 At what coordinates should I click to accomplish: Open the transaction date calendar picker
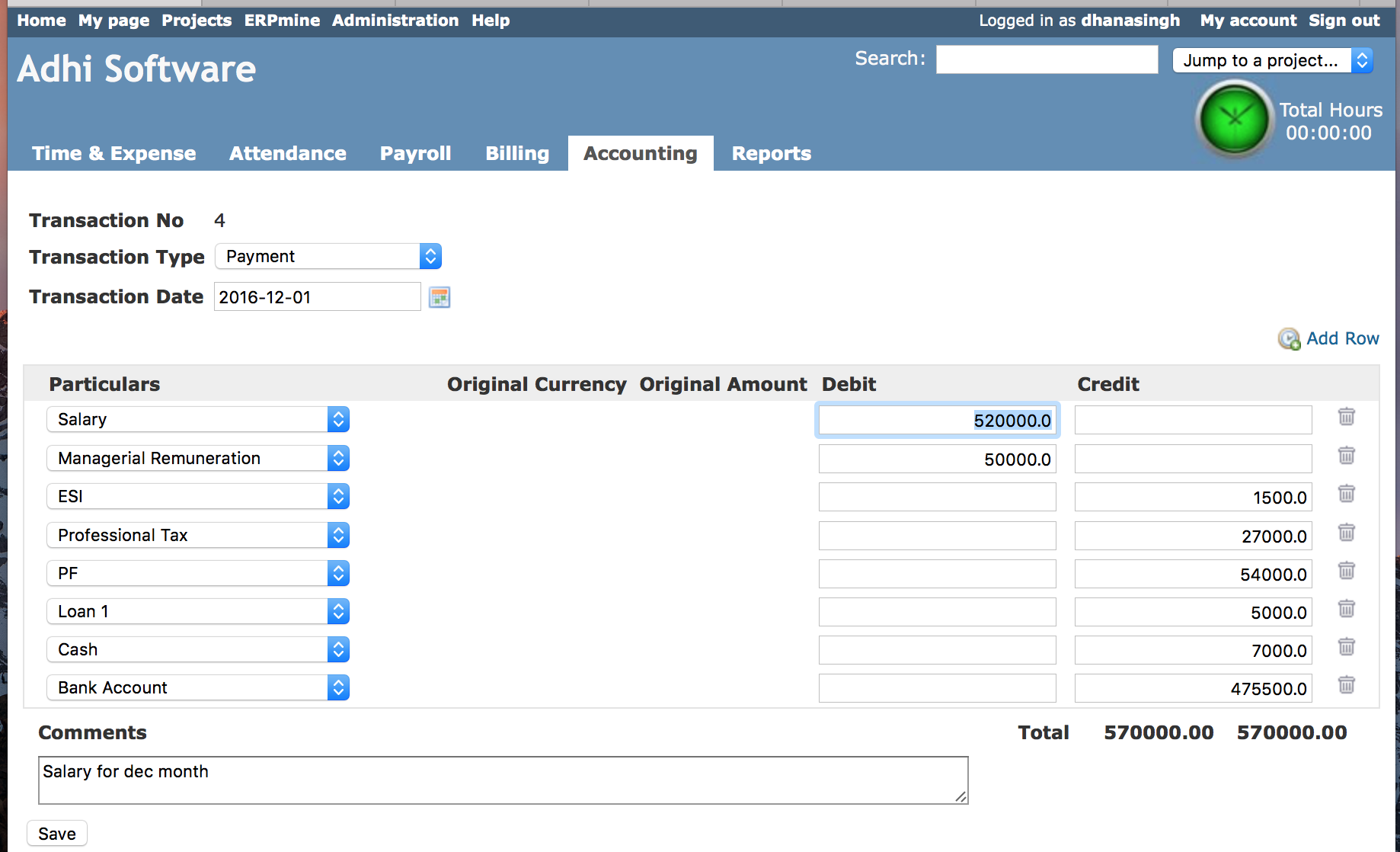click(x=439, y=297)
